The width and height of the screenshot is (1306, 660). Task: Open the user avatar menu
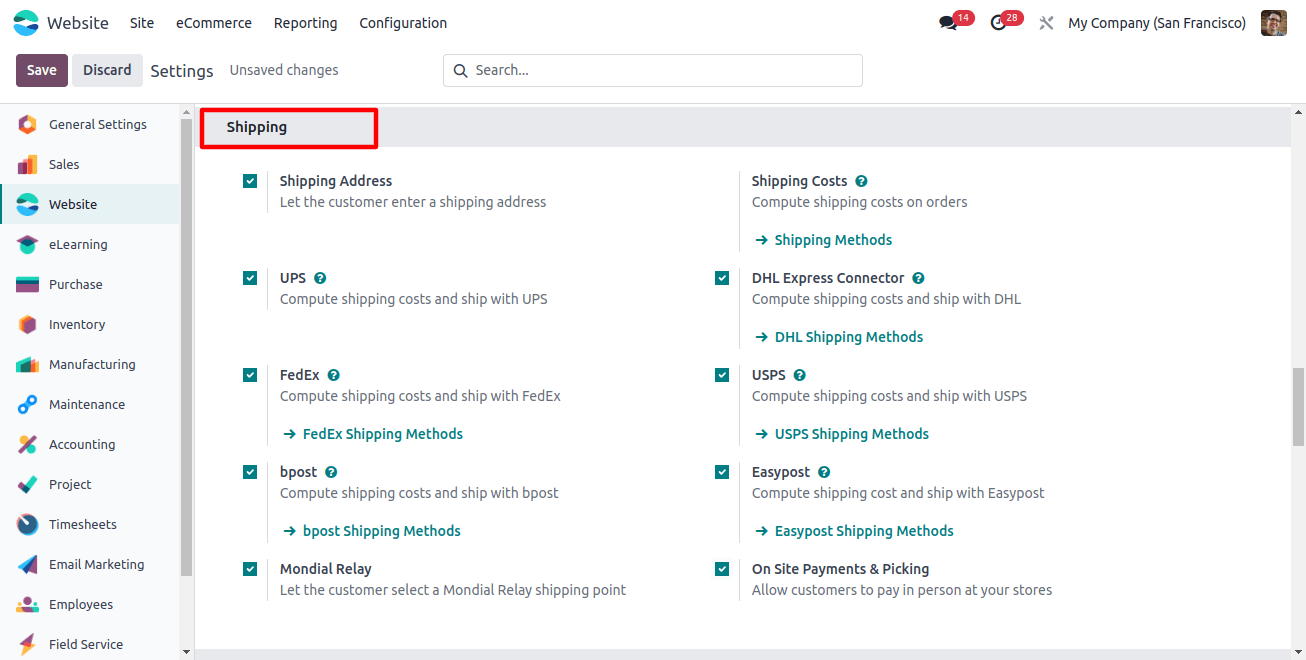[1274, 23]
